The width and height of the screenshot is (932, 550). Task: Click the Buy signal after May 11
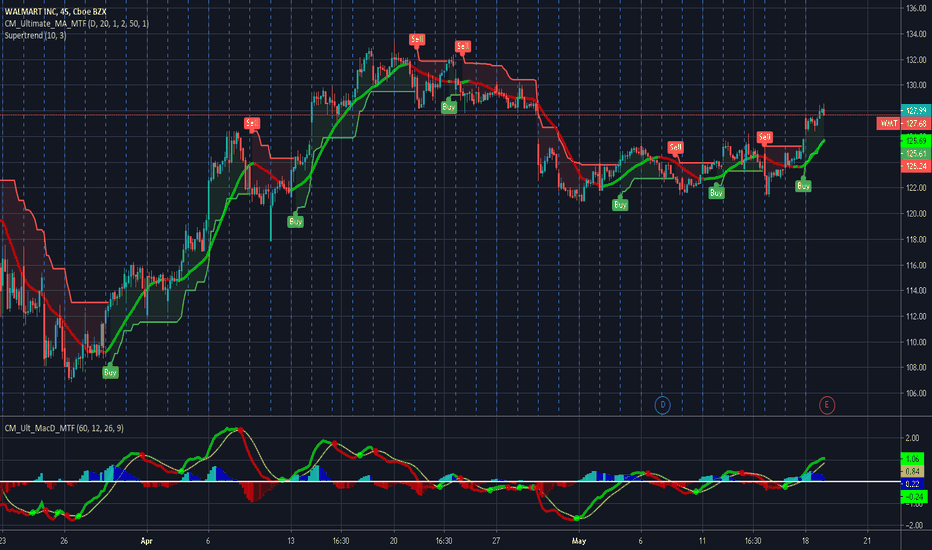(716, 193)
